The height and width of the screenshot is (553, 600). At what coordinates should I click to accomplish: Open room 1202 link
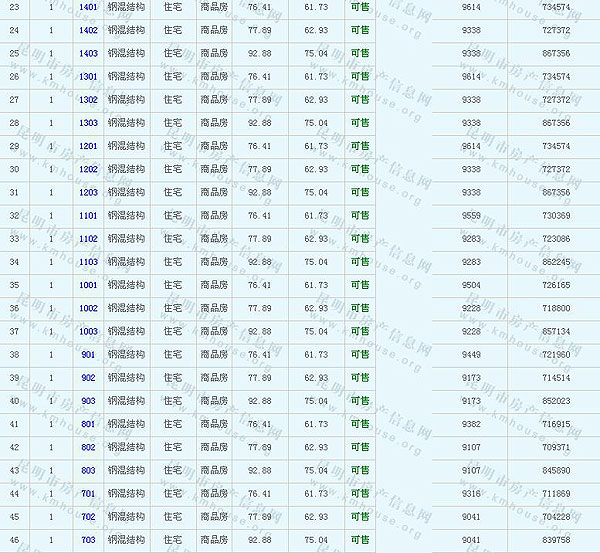[x=88, y=169]
